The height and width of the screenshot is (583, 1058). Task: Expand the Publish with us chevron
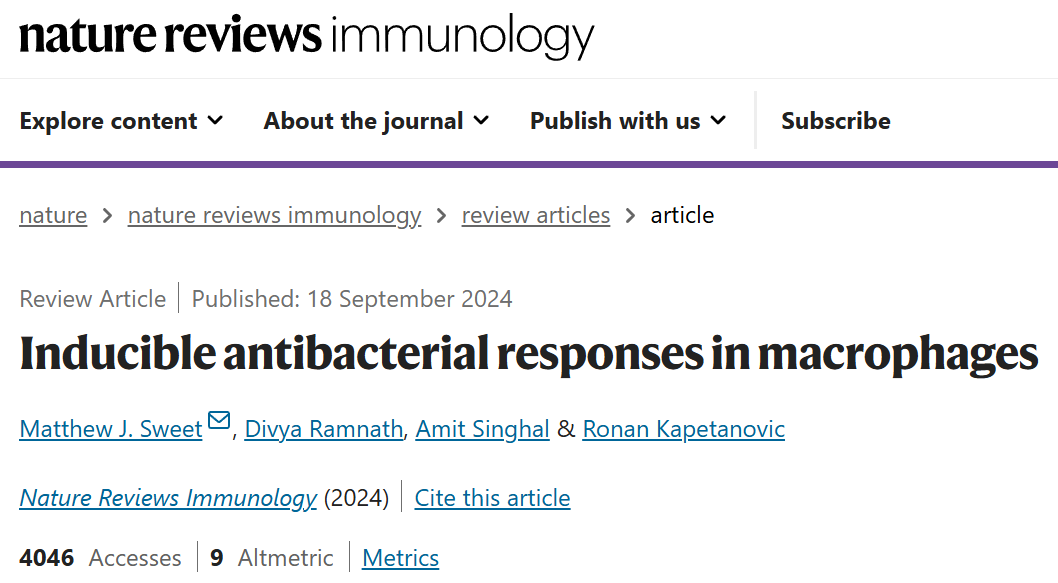point(718,121)
